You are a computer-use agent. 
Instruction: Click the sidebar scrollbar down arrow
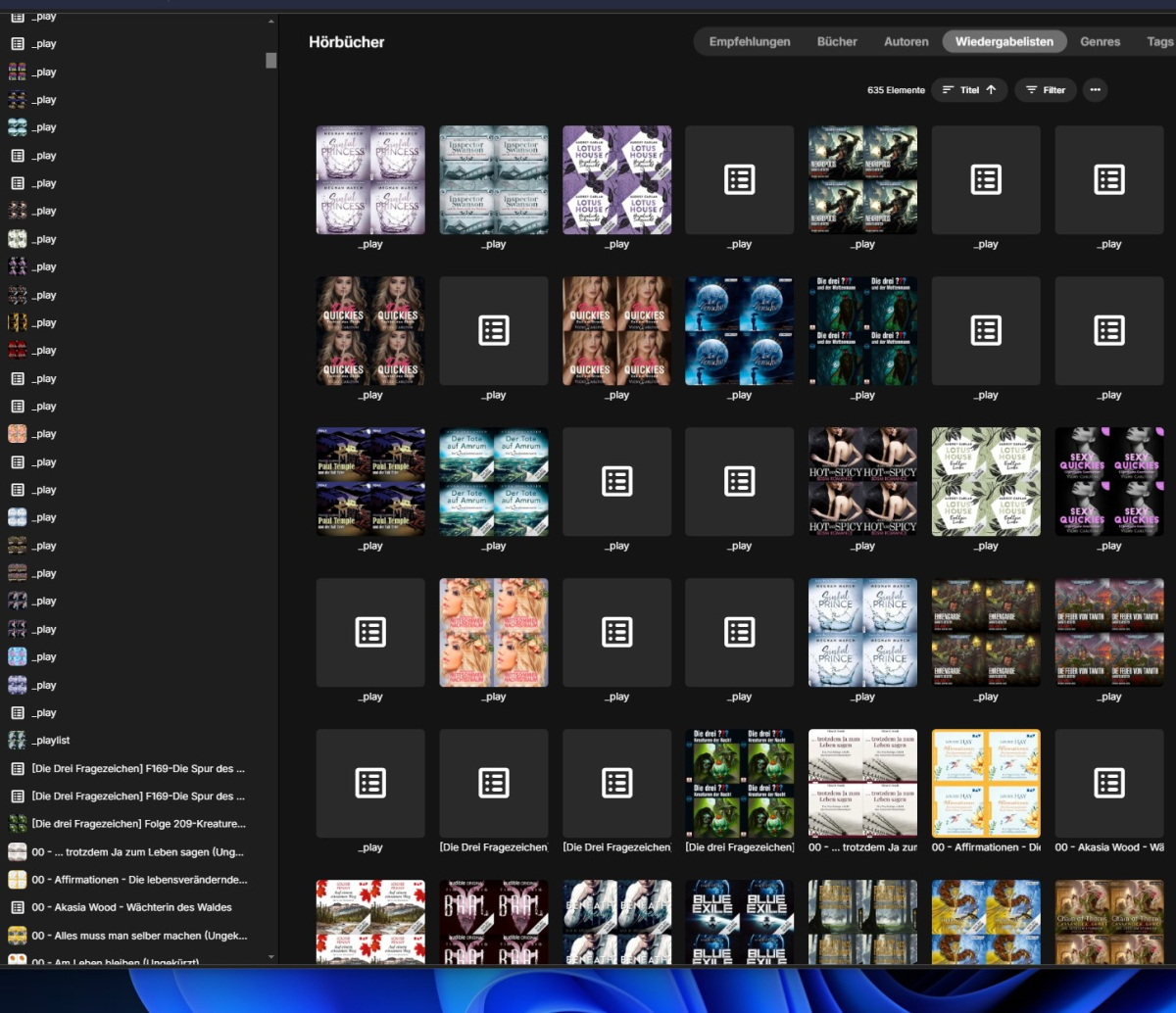tap(271, 956)
